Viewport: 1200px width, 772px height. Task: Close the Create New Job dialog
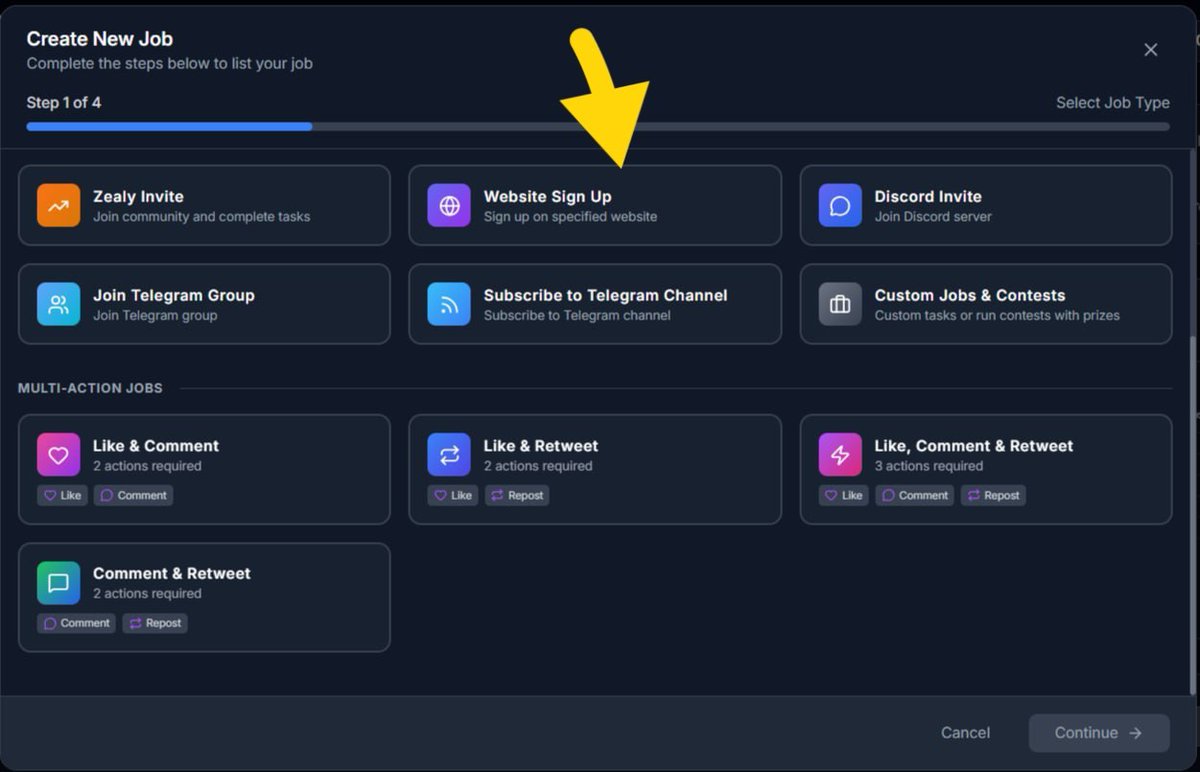click(x=1151, y=50)
